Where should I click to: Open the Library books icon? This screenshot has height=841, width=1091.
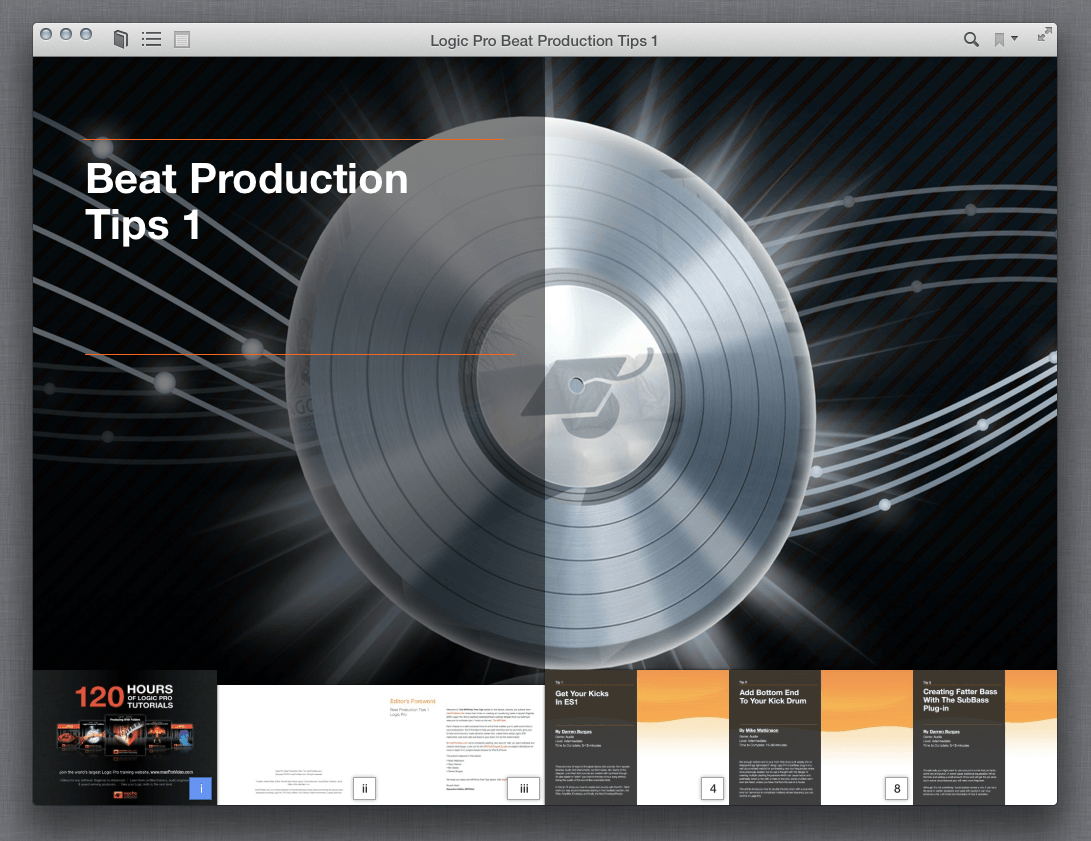tap(120, 40)
